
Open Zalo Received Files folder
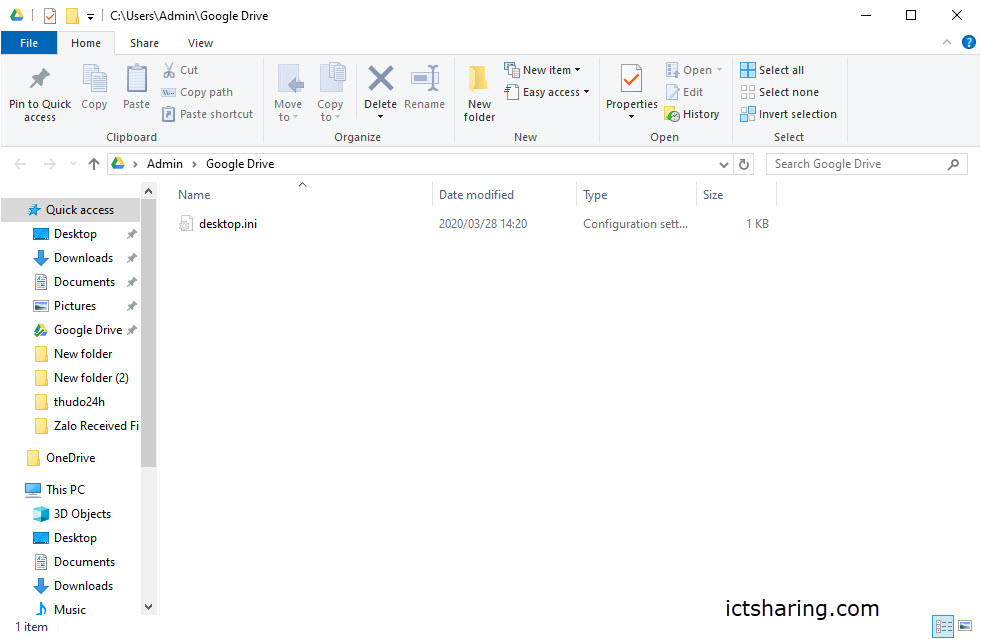tap(95, 426)
